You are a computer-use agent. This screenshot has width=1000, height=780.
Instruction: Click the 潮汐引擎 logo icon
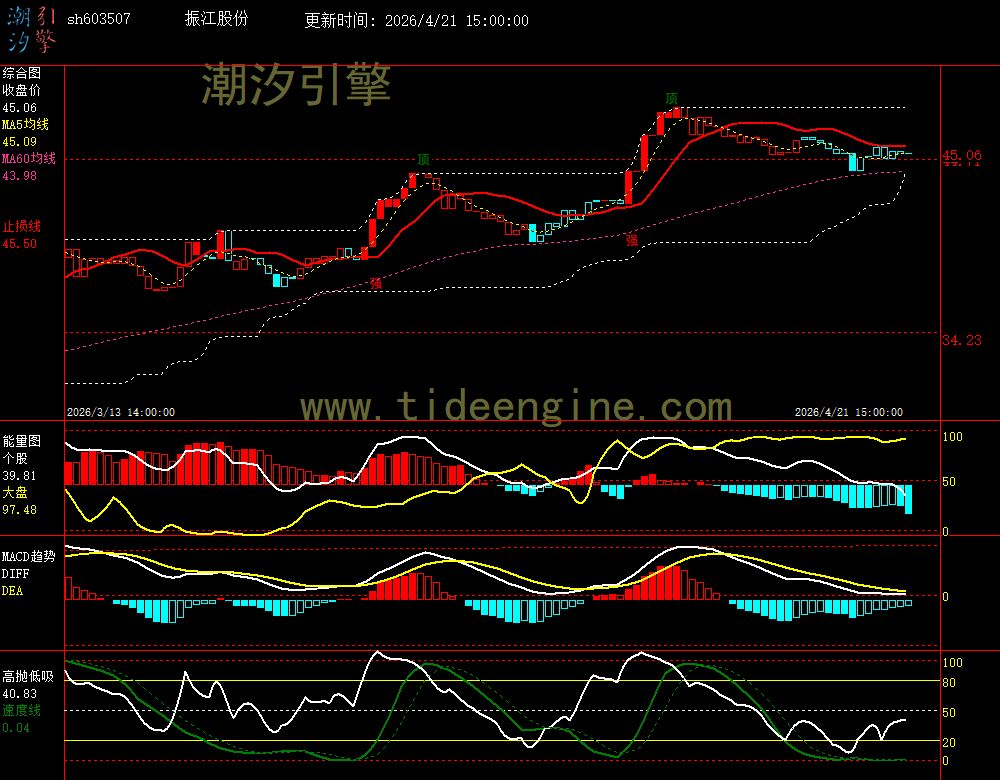[x=32, y=28]
